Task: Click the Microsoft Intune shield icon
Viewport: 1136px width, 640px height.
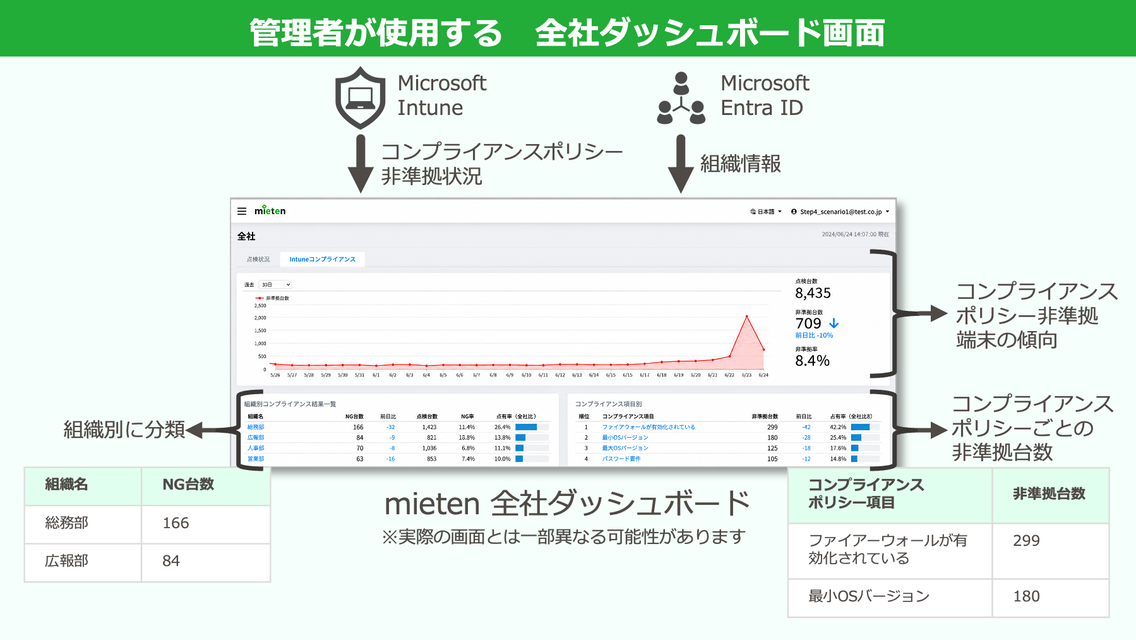Action: (360, 98)
